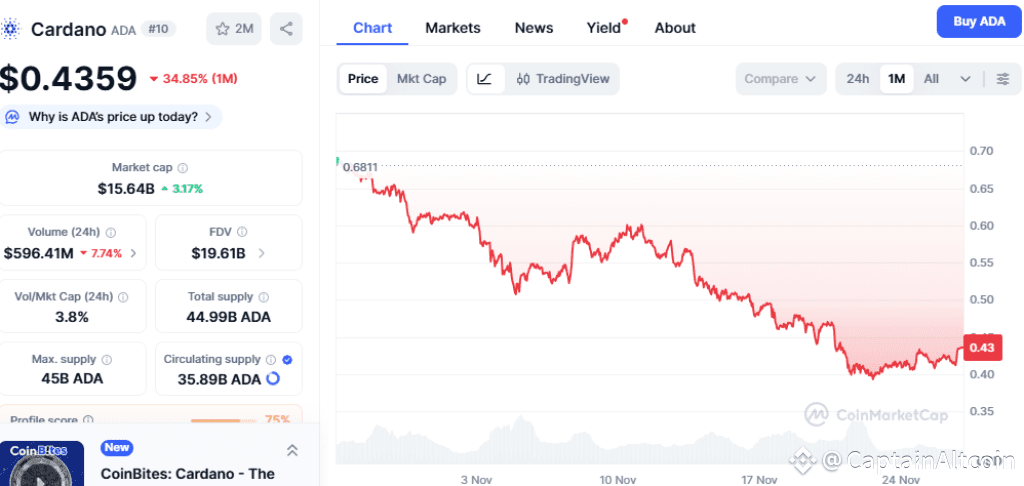Viewport: 1024px width, 486px height.
Task: Select the 24h time range
Action: 858,79
